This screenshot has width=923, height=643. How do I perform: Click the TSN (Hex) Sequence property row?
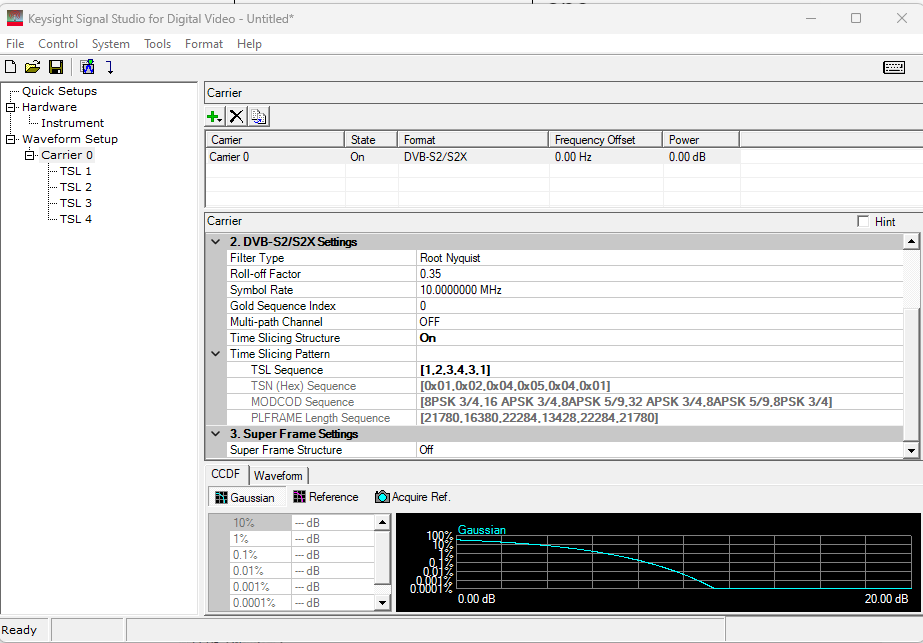[x=565, y=386]
